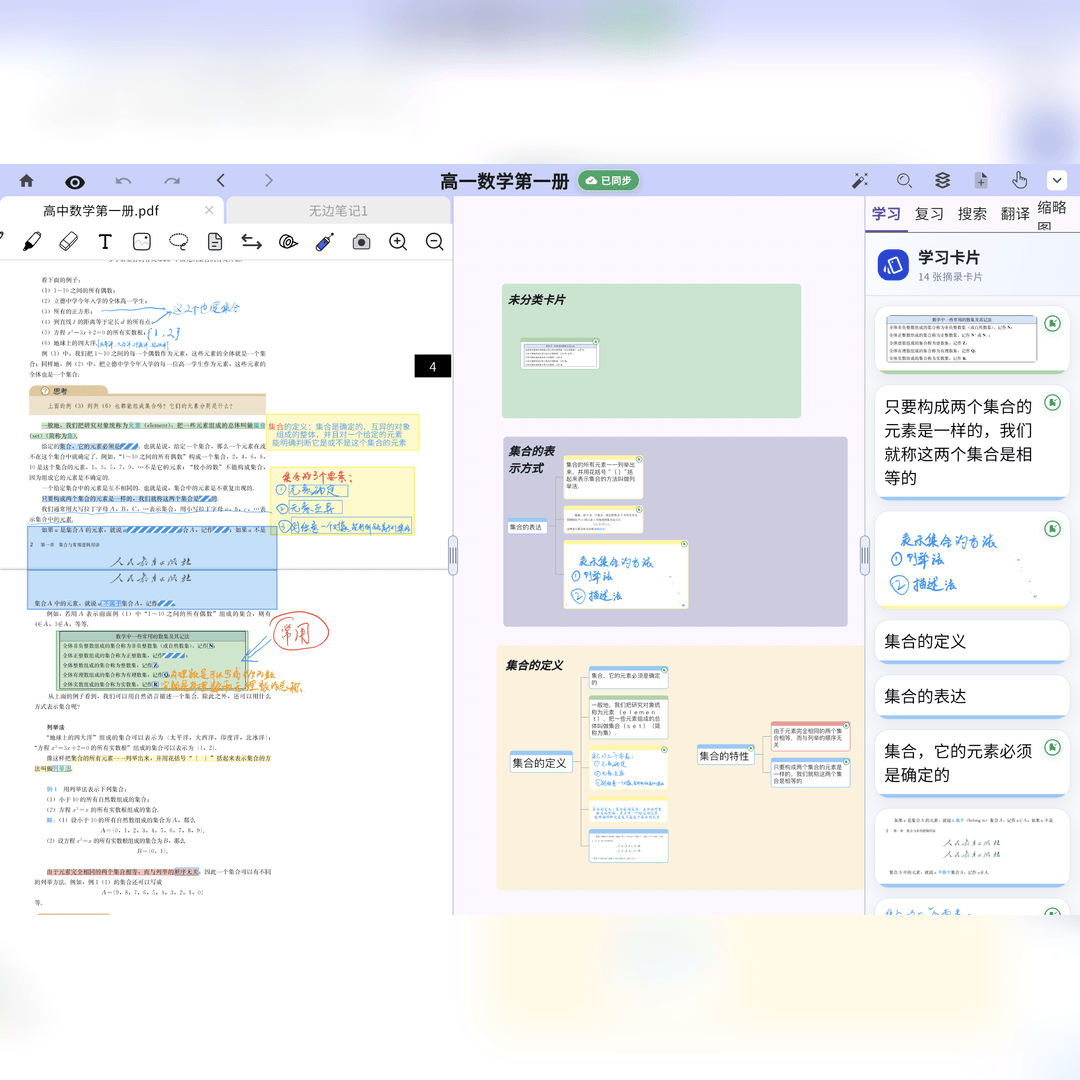Open the textbook excerpt thumbnail card in sidebar
This screenshot has height=1080, width=1080.
(972, 847)
